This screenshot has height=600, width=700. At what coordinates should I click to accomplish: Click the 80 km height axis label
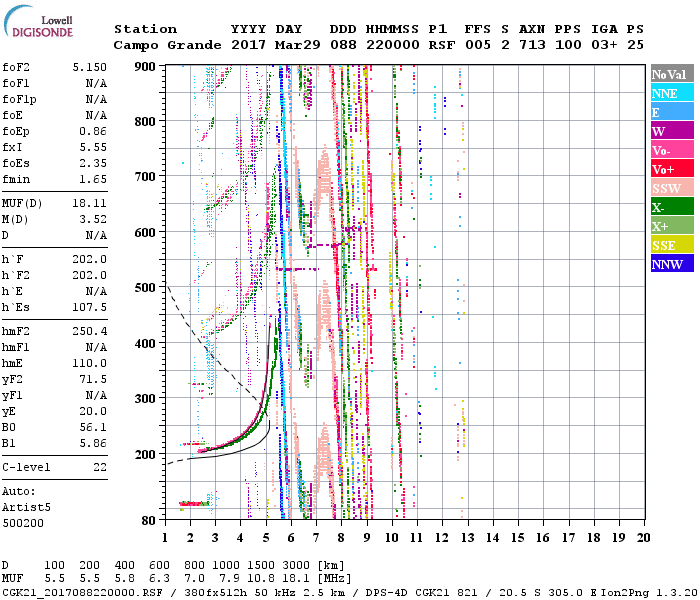click(x=149, y=520)
